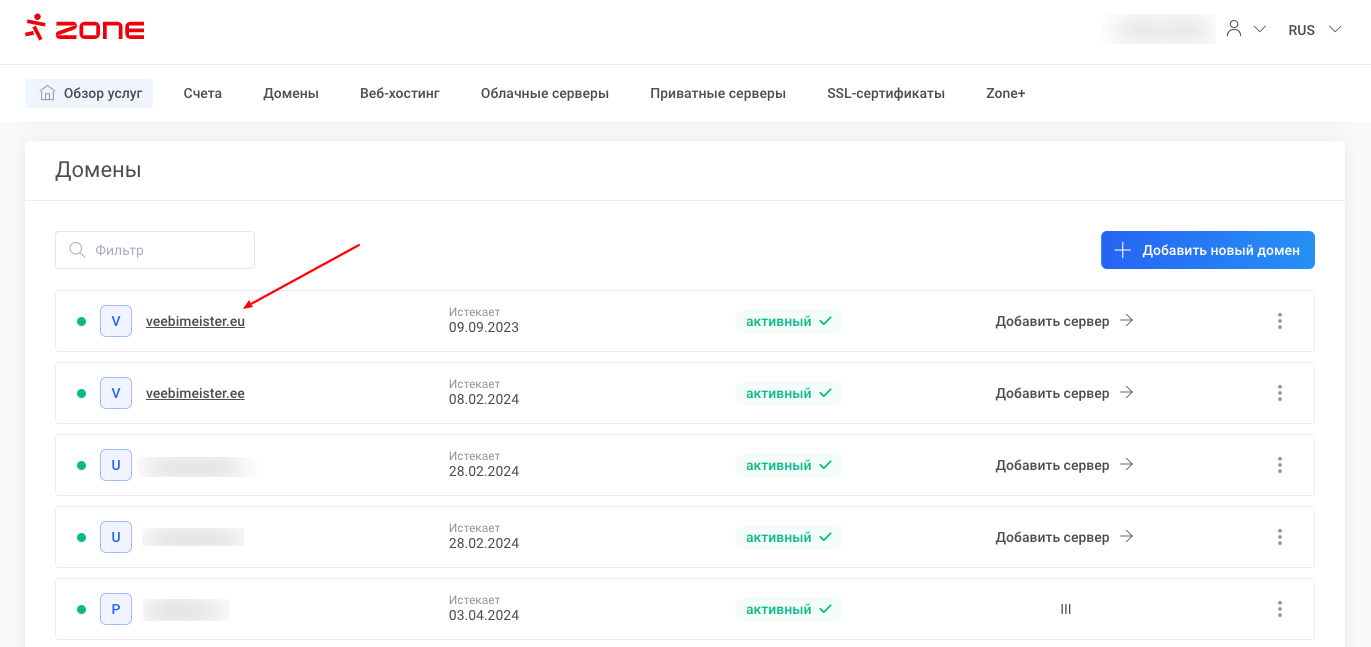1371x647 pixels.
Task: Open three-dot menu for veebimeister.eu
Action: pos(1279,321)
